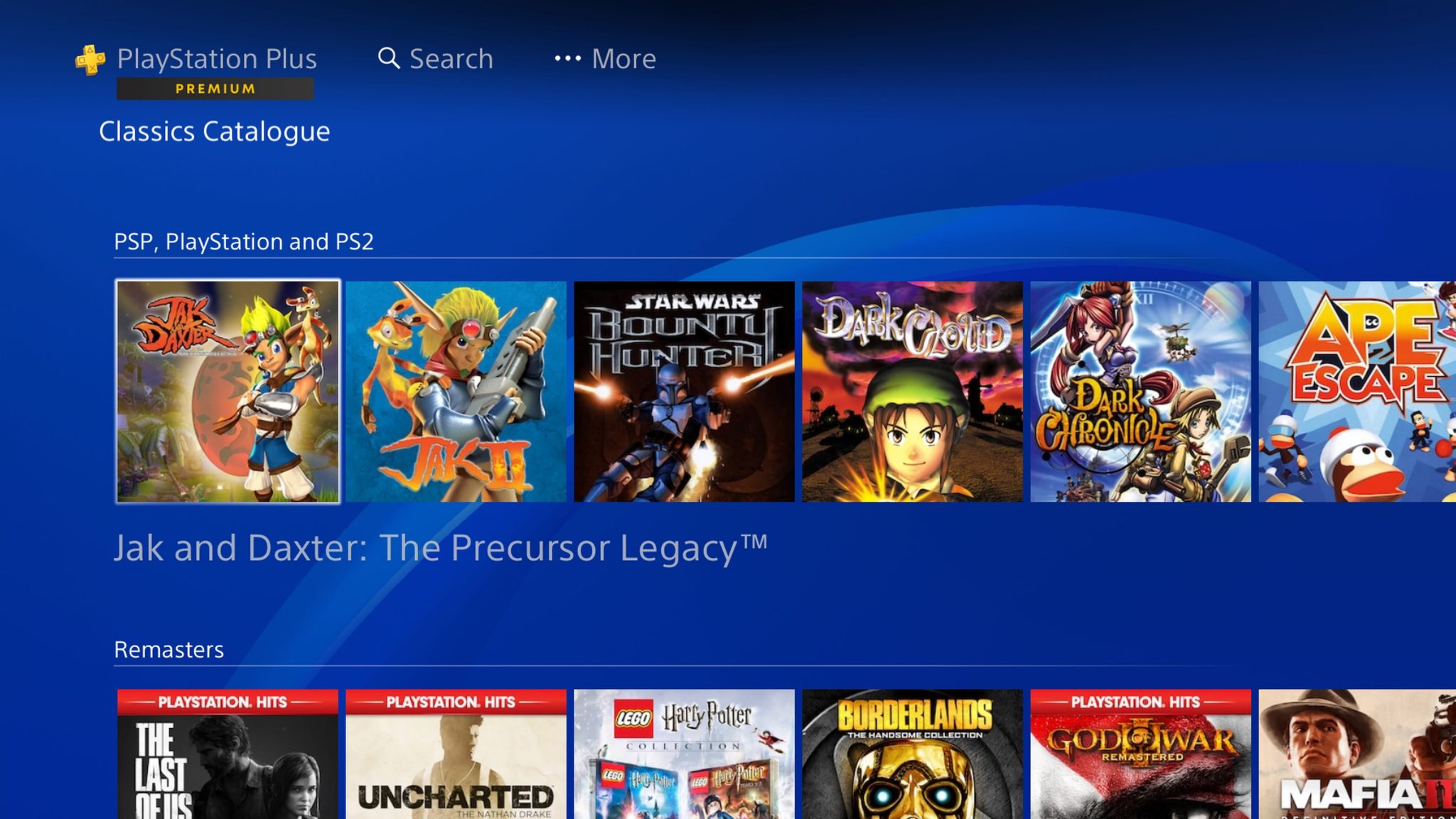Screen dimensions: 1456x819
Task: Open the Dark Chronicle game tile
Action: (x=1140, y=392)
